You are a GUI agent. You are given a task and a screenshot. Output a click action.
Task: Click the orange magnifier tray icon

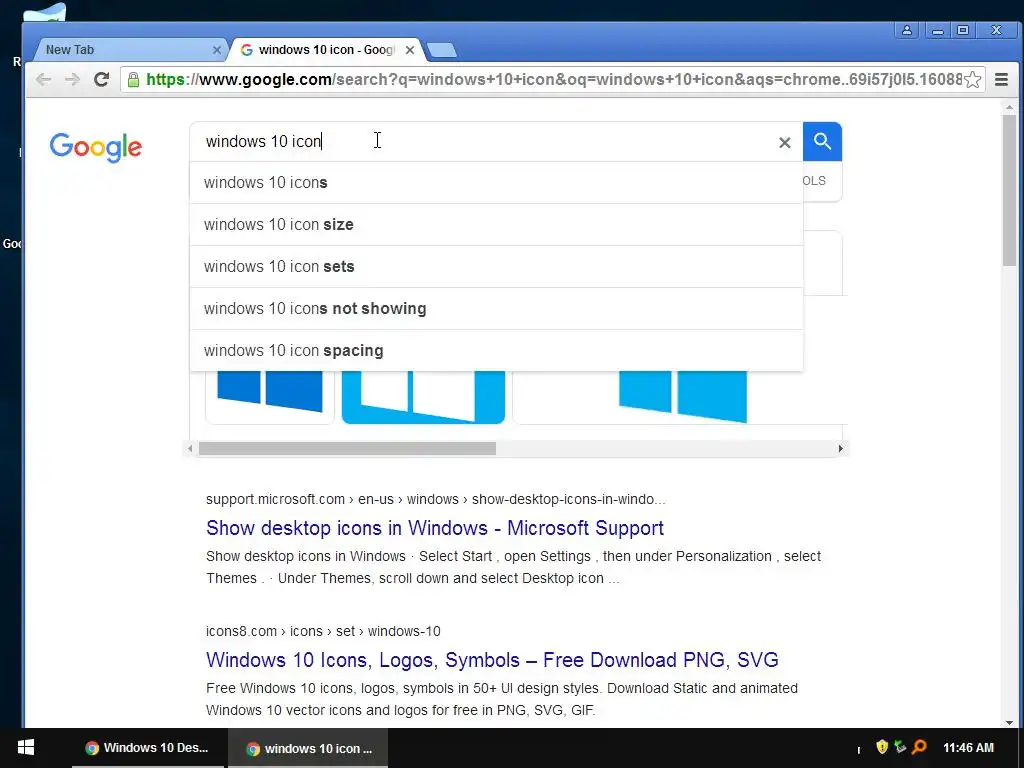919,746
